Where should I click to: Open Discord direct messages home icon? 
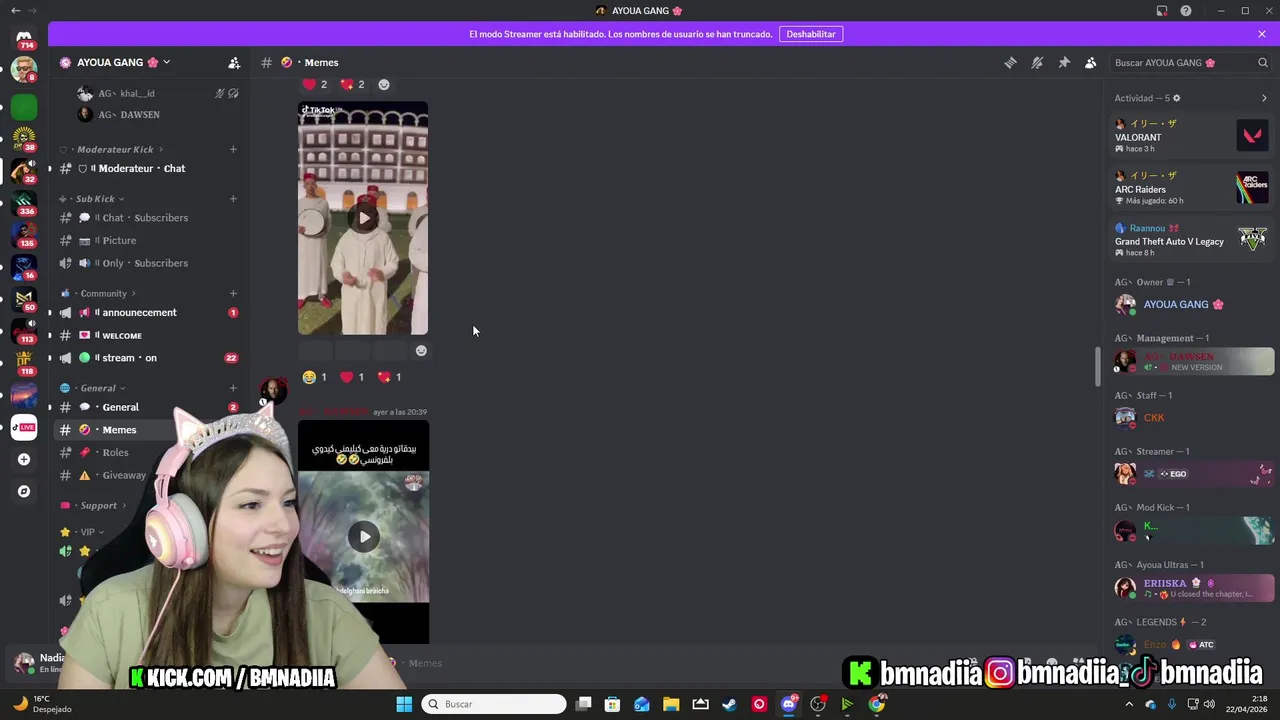coord(24,37)
